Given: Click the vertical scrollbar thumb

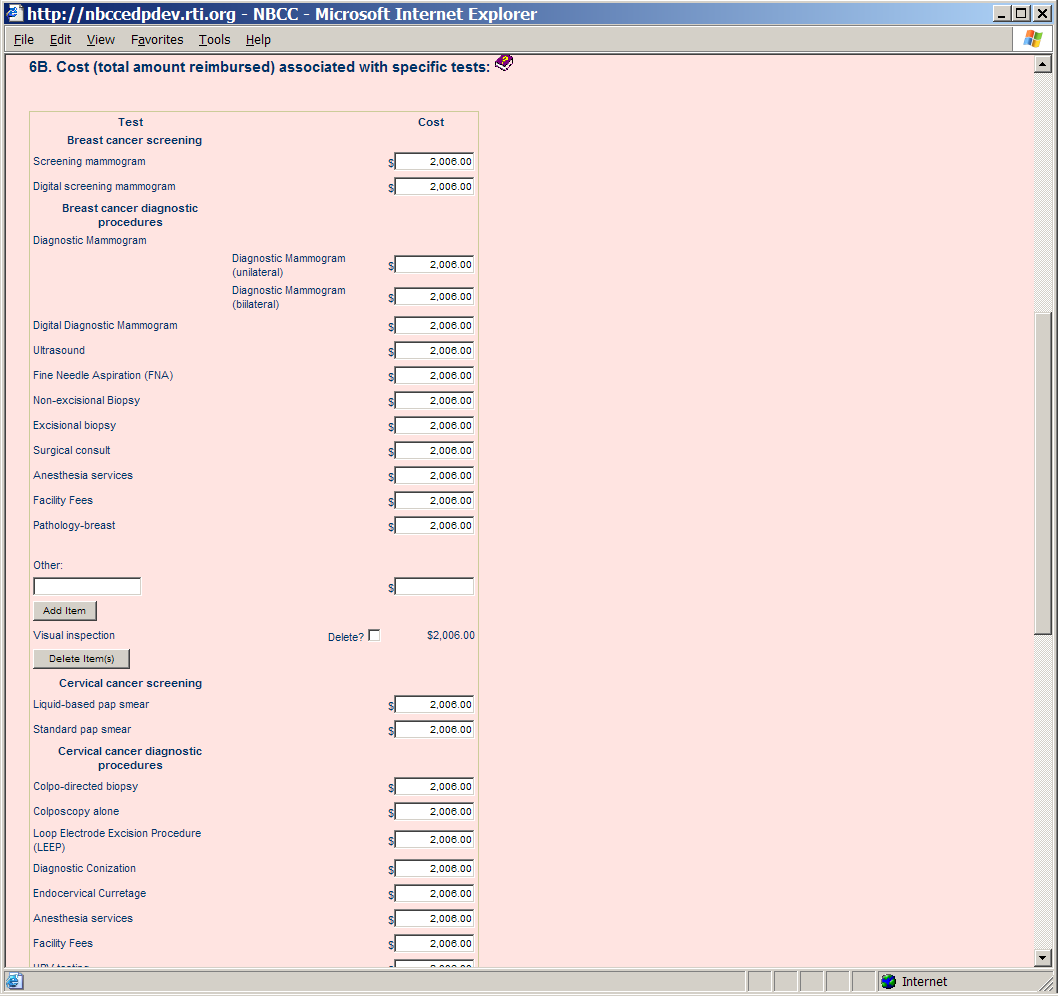Looking at the screenshot, I should click(1042, 473).
